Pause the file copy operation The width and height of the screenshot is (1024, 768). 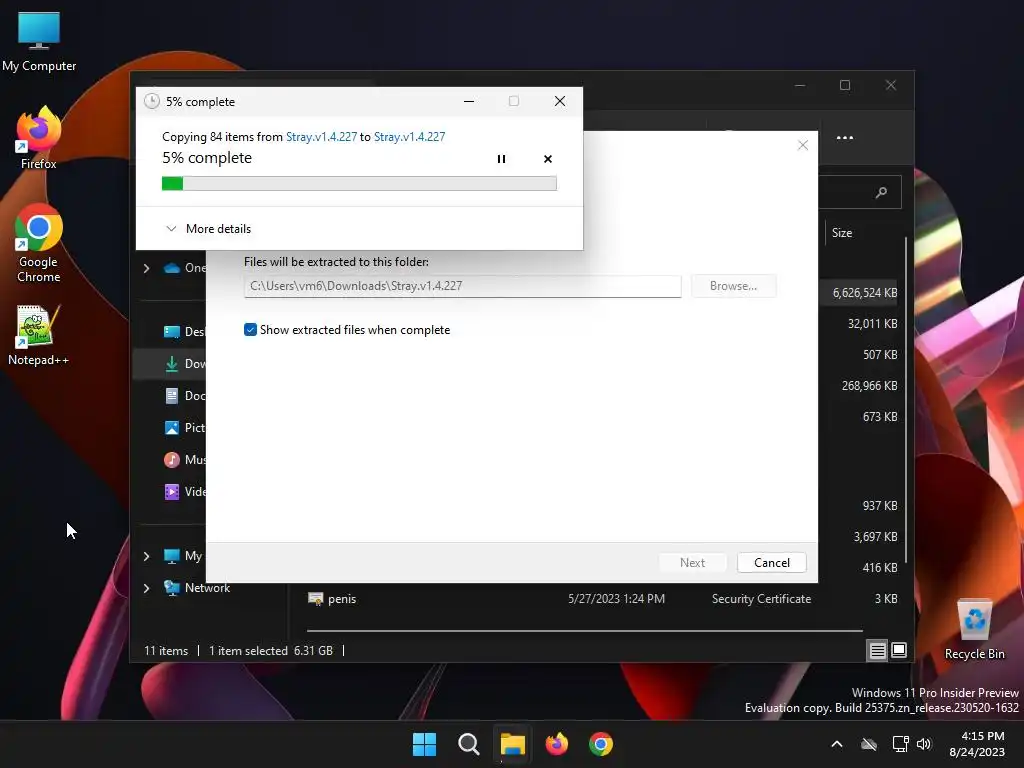coord(501,159)
